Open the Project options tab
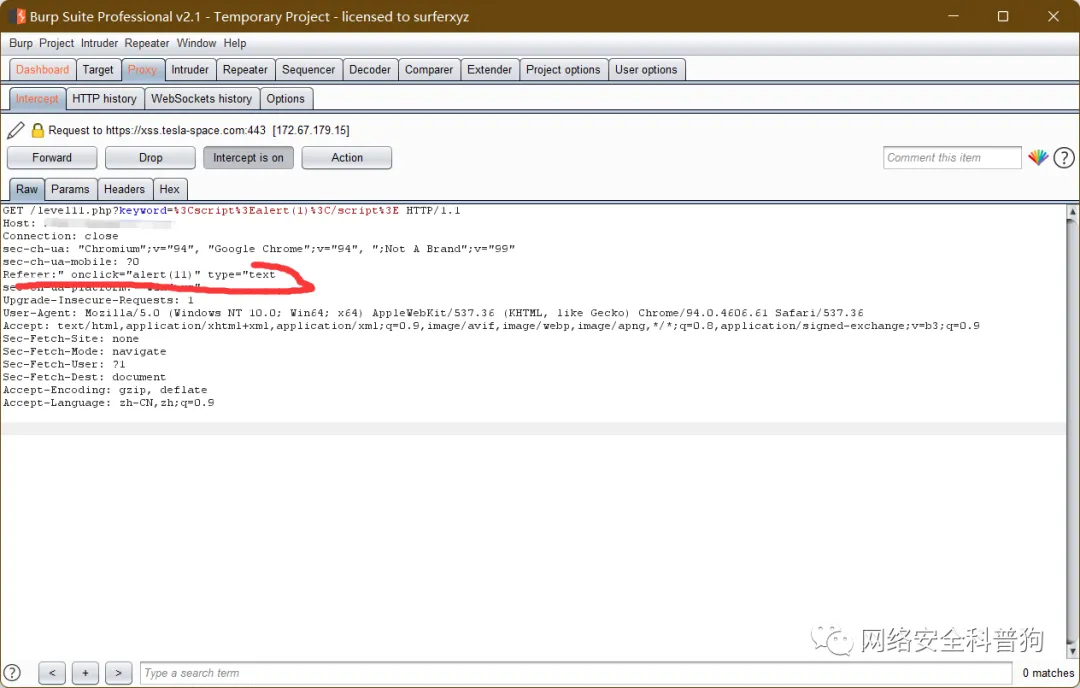Screen dimensions: 1080x688 pos(563,70)
